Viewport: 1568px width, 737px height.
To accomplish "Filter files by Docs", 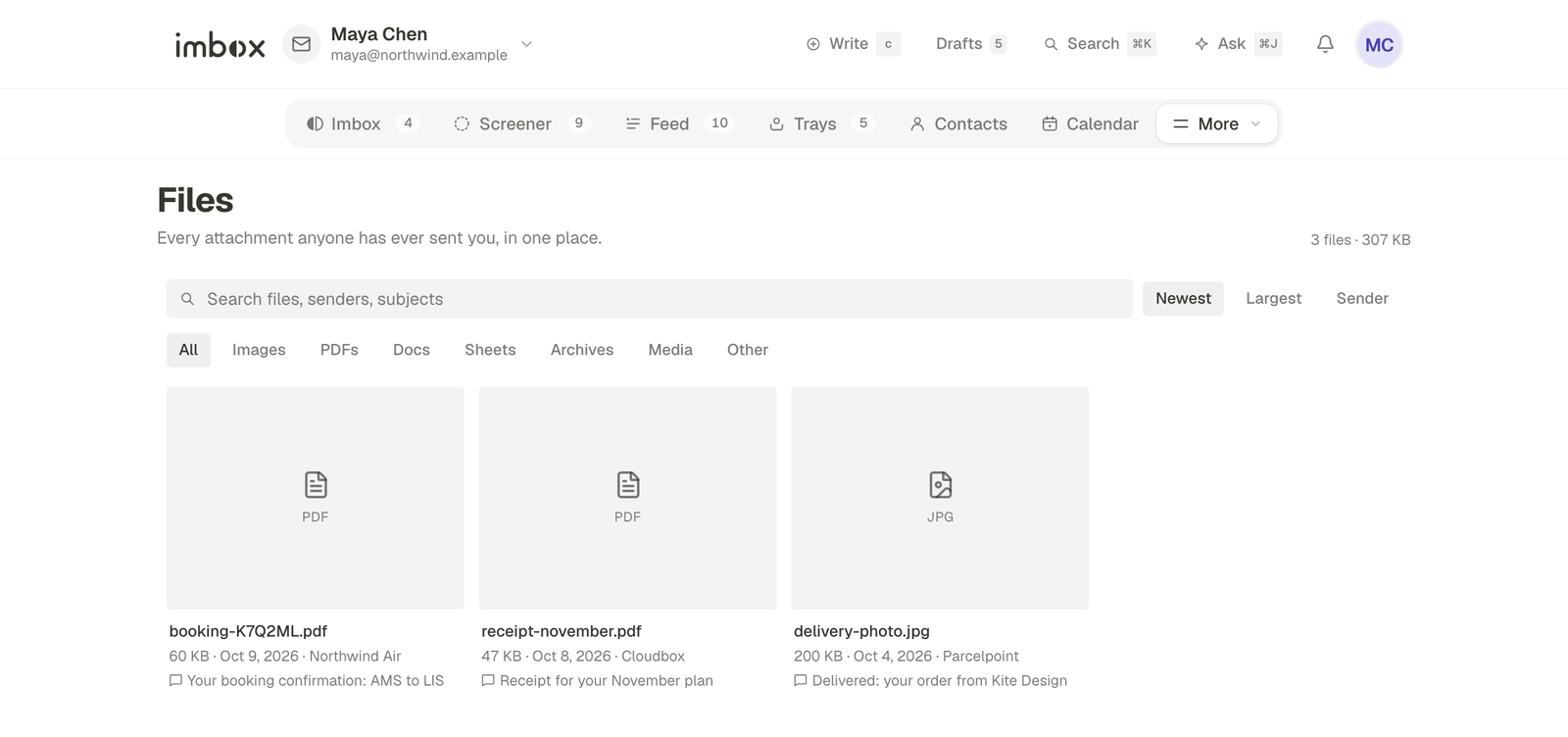I will 412,350.
